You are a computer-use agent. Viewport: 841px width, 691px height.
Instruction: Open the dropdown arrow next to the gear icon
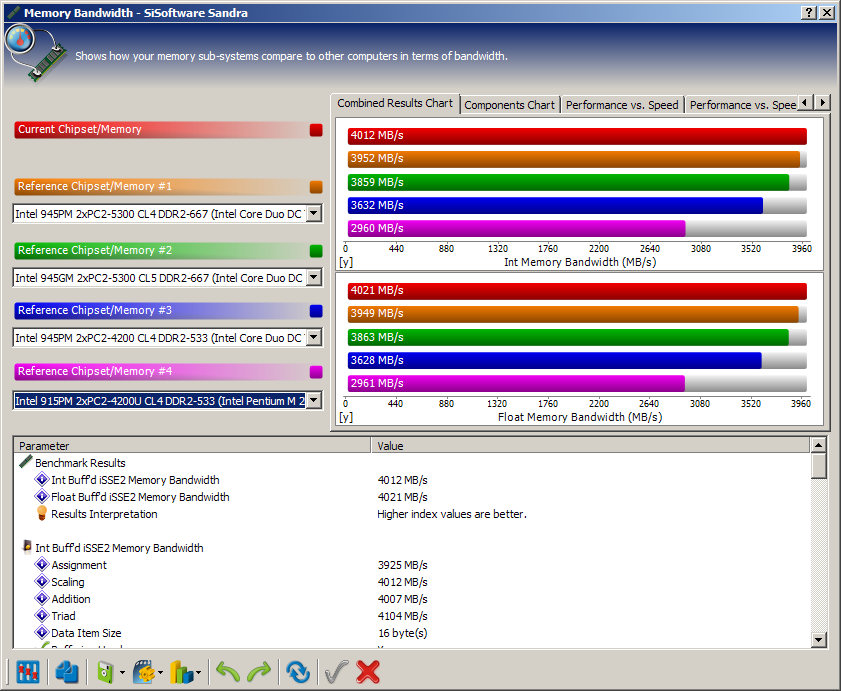(x=160, y=673)
